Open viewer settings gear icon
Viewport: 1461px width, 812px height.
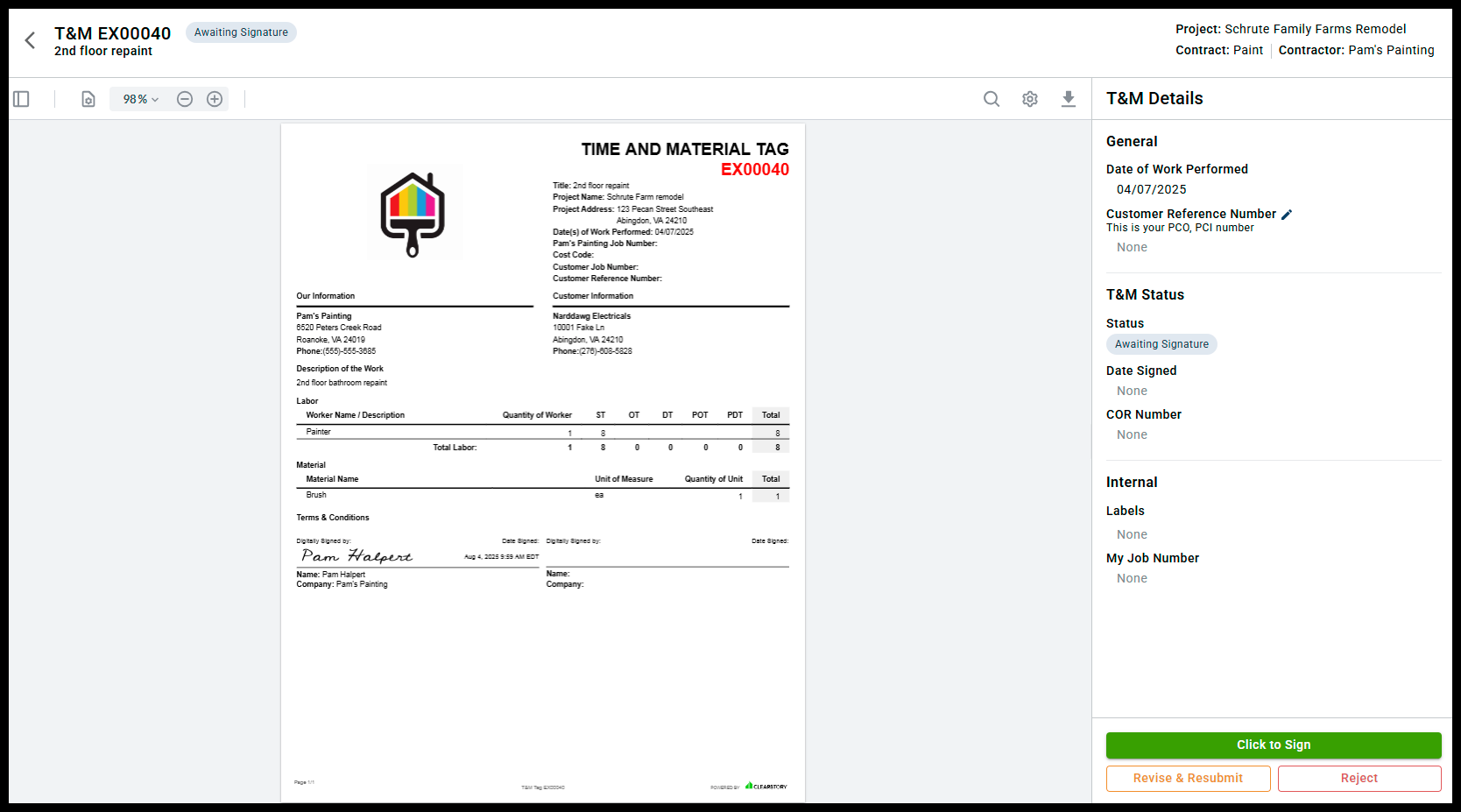(1030, 99)
